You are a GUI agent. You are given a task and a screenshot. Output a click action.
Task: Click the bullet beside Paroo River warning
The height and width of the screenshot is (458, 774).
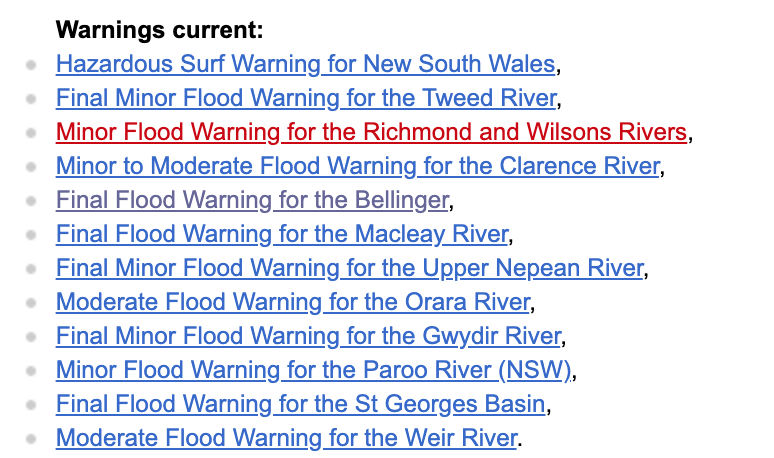[x=31, y=371]
